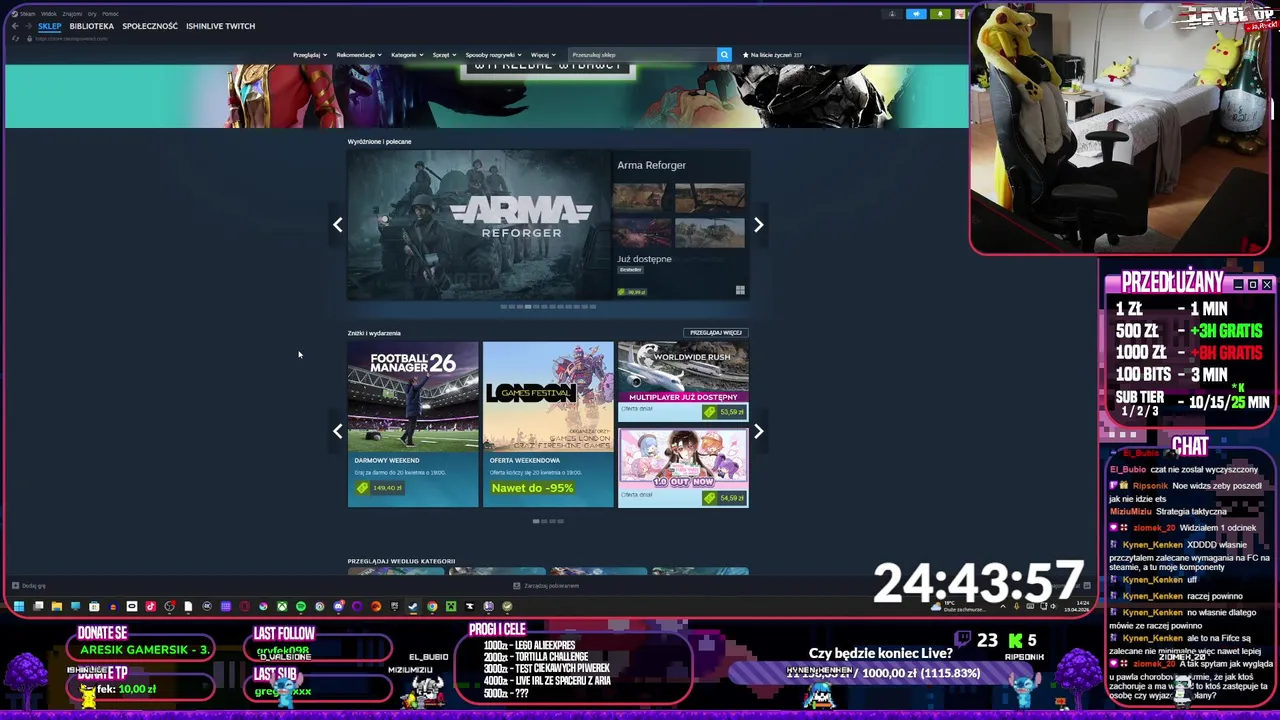The width and height of the screenshot is (1280, 720).
Task: Open the wishlist star link
Action: pyautogui.click(x=745, y=55)
